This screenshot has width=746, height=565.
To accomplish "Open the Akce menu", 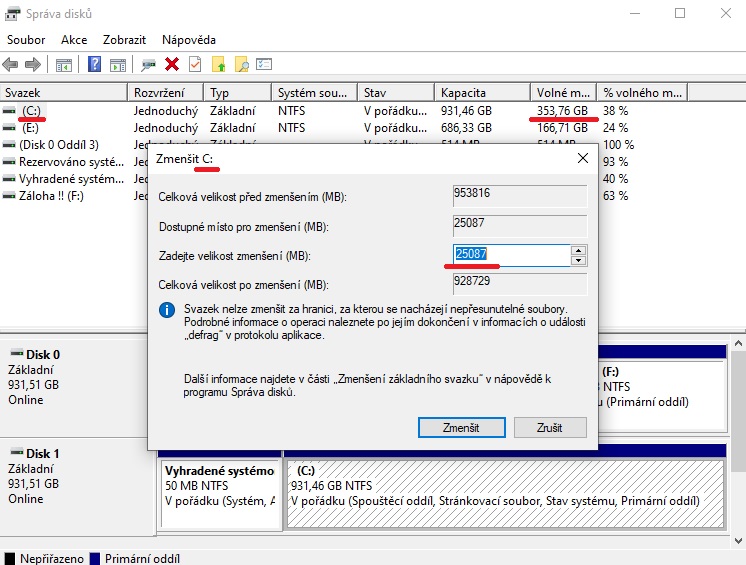I will click(x=74, y=40).
